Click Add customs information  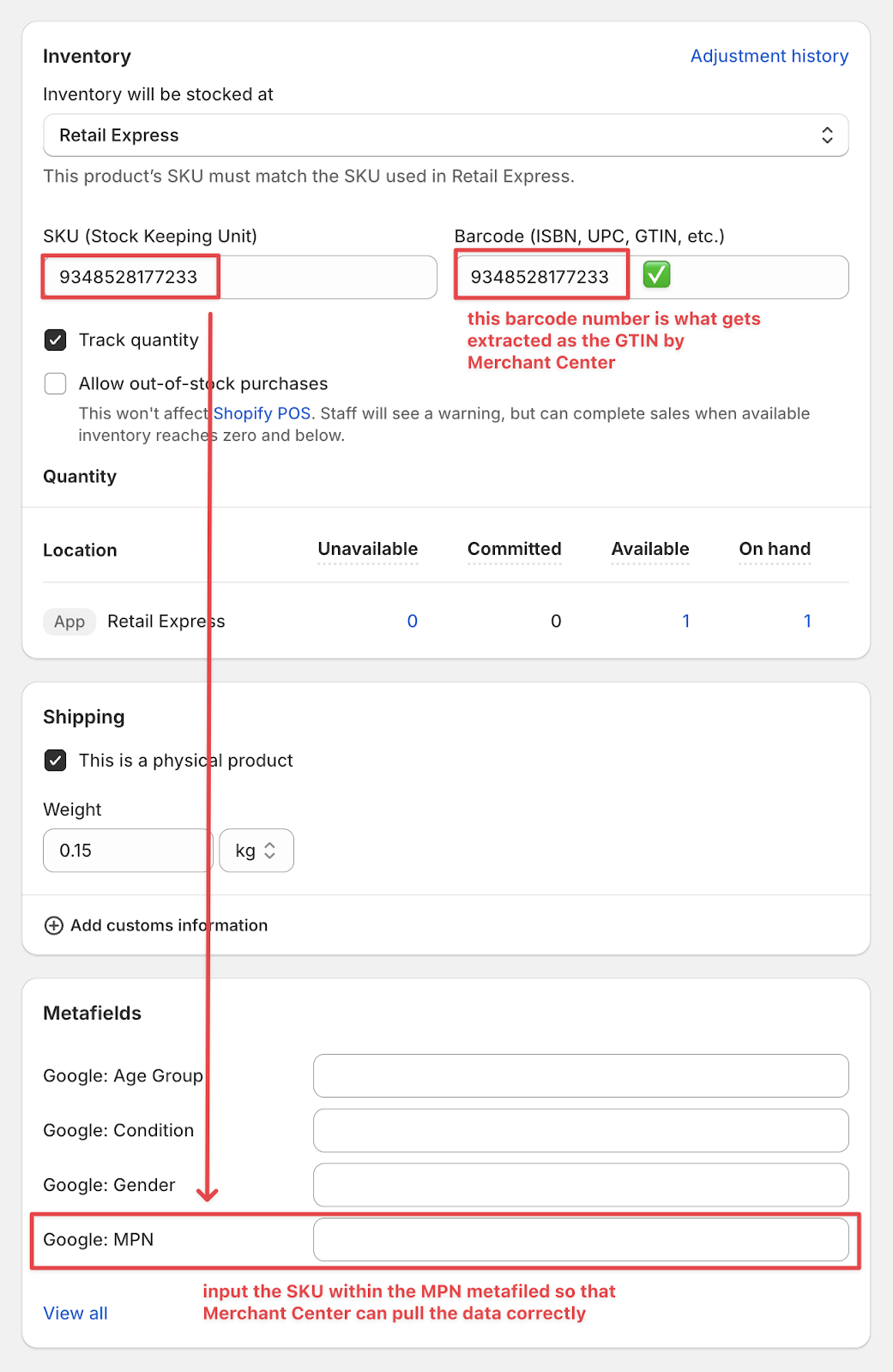point(169,925)
